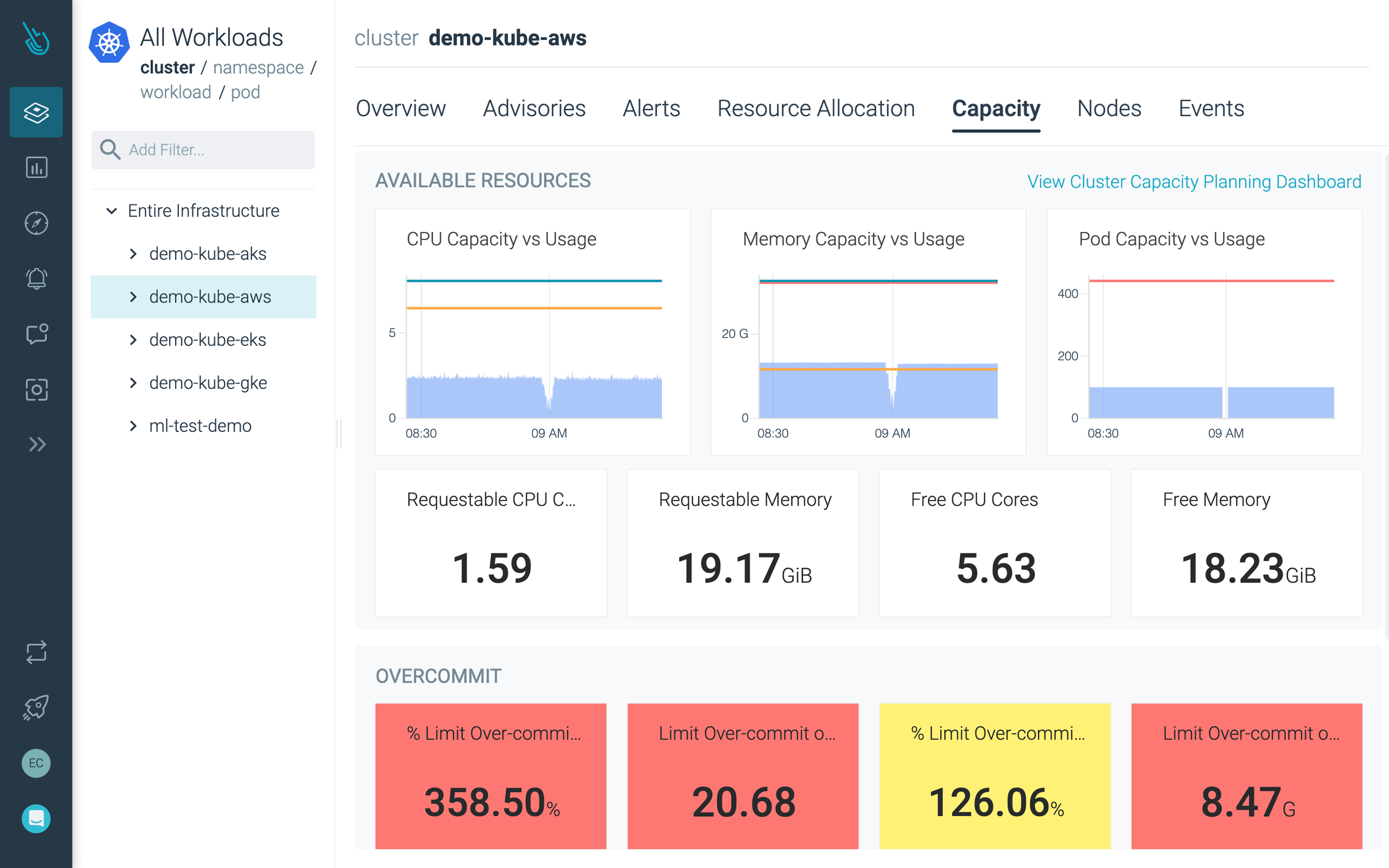Click the search magnifier icon

pos(109,149)
